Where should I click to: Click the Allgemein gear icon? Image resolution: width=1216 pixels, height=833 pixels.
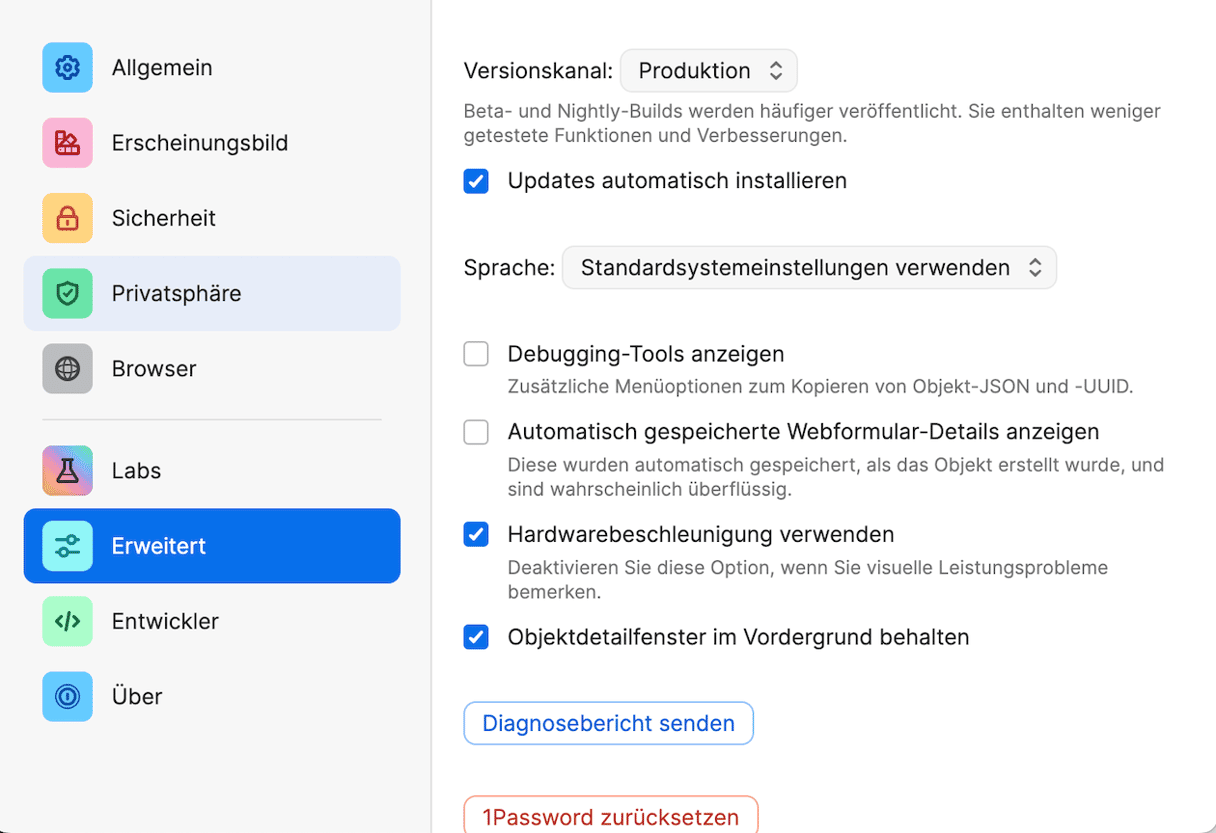tap(67, 68)
